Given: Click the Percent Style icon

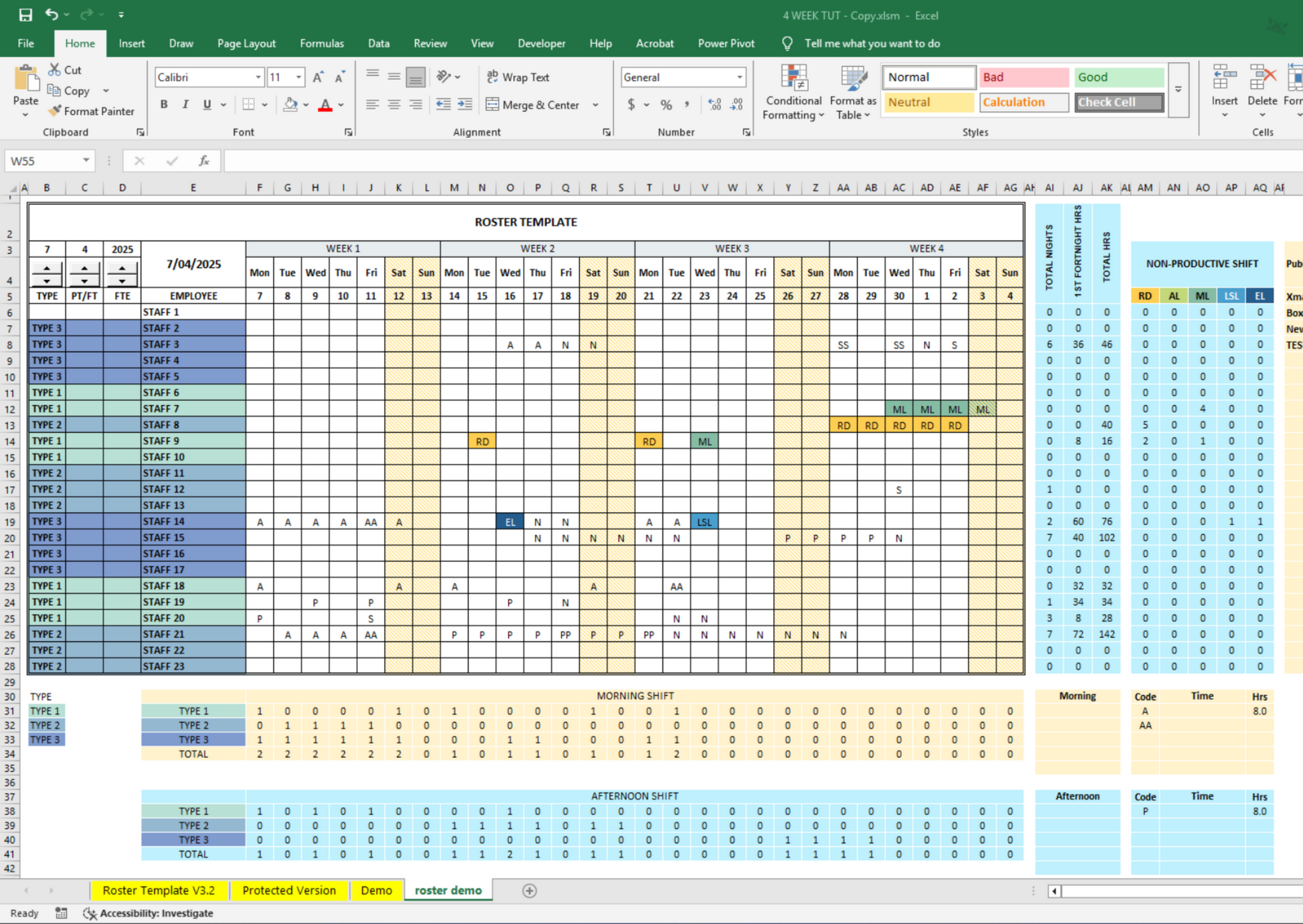Looking at the screenshot, I should click(x=666, y=104).
